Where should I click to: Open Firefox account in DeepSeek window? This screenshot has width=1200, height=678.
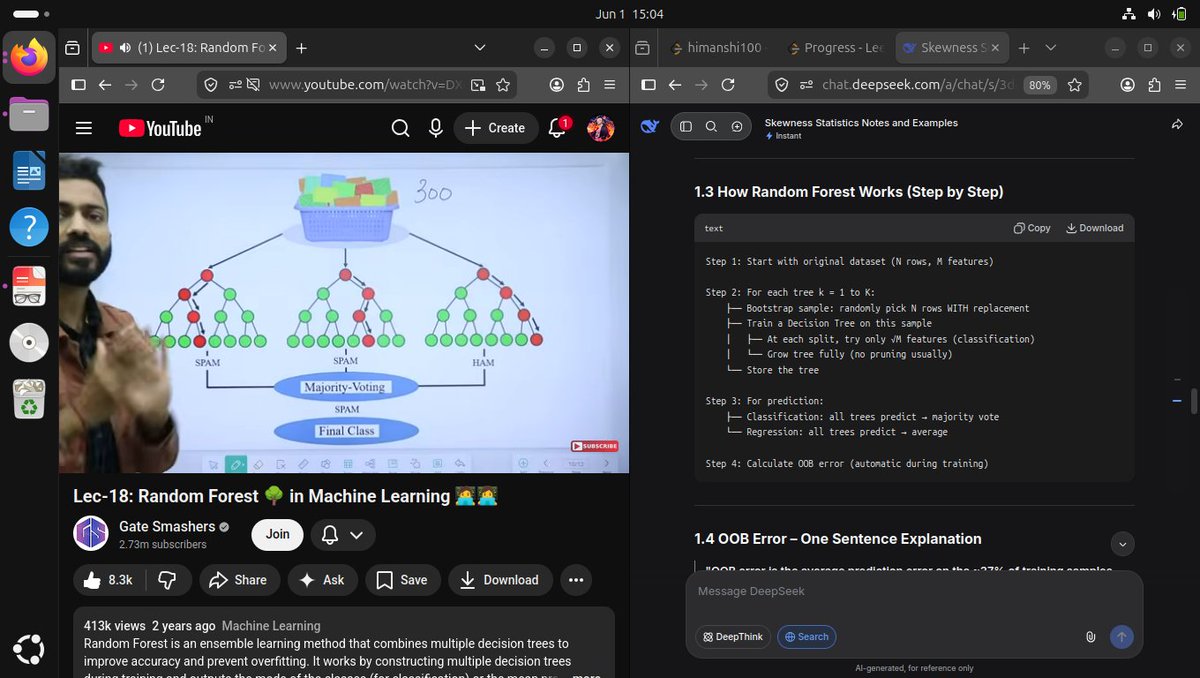point(1128,85)
